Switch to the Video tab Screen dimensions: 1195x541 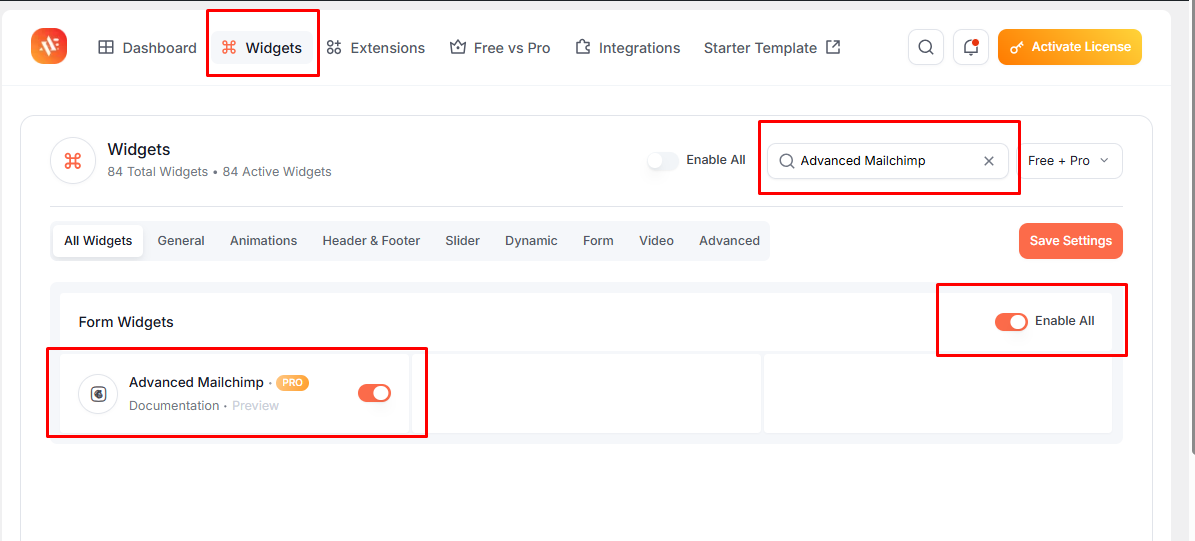point(656,241)
